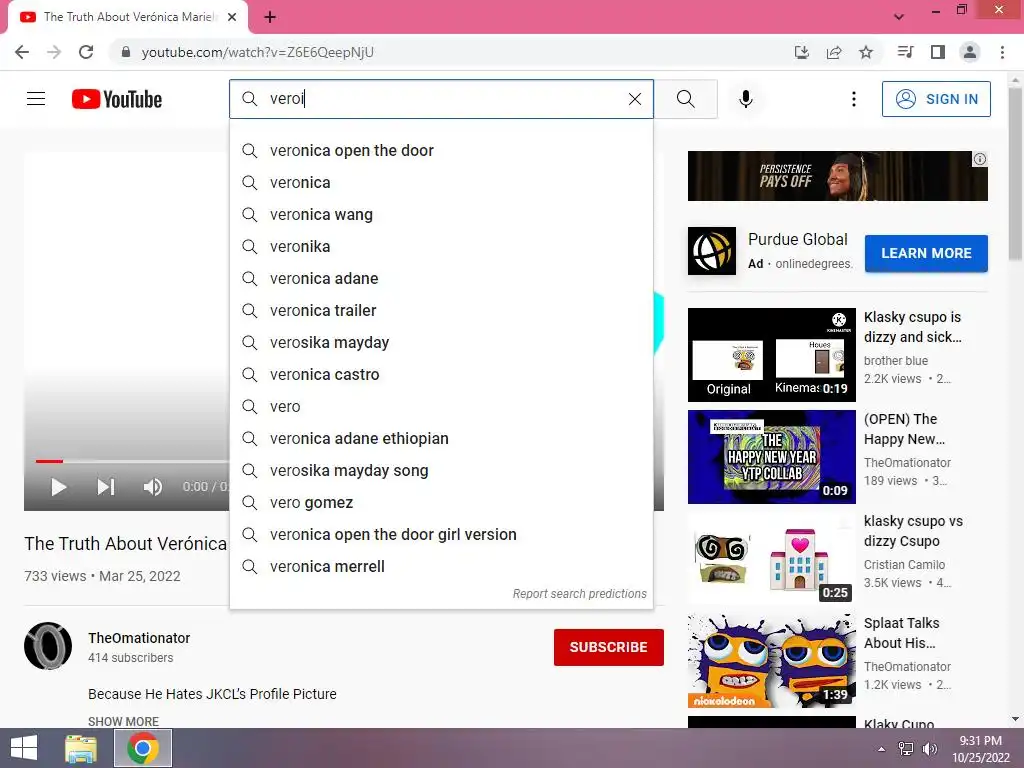Click the Chrome taskbar icon
The image size is (1024, 768).
click(143, 748)
